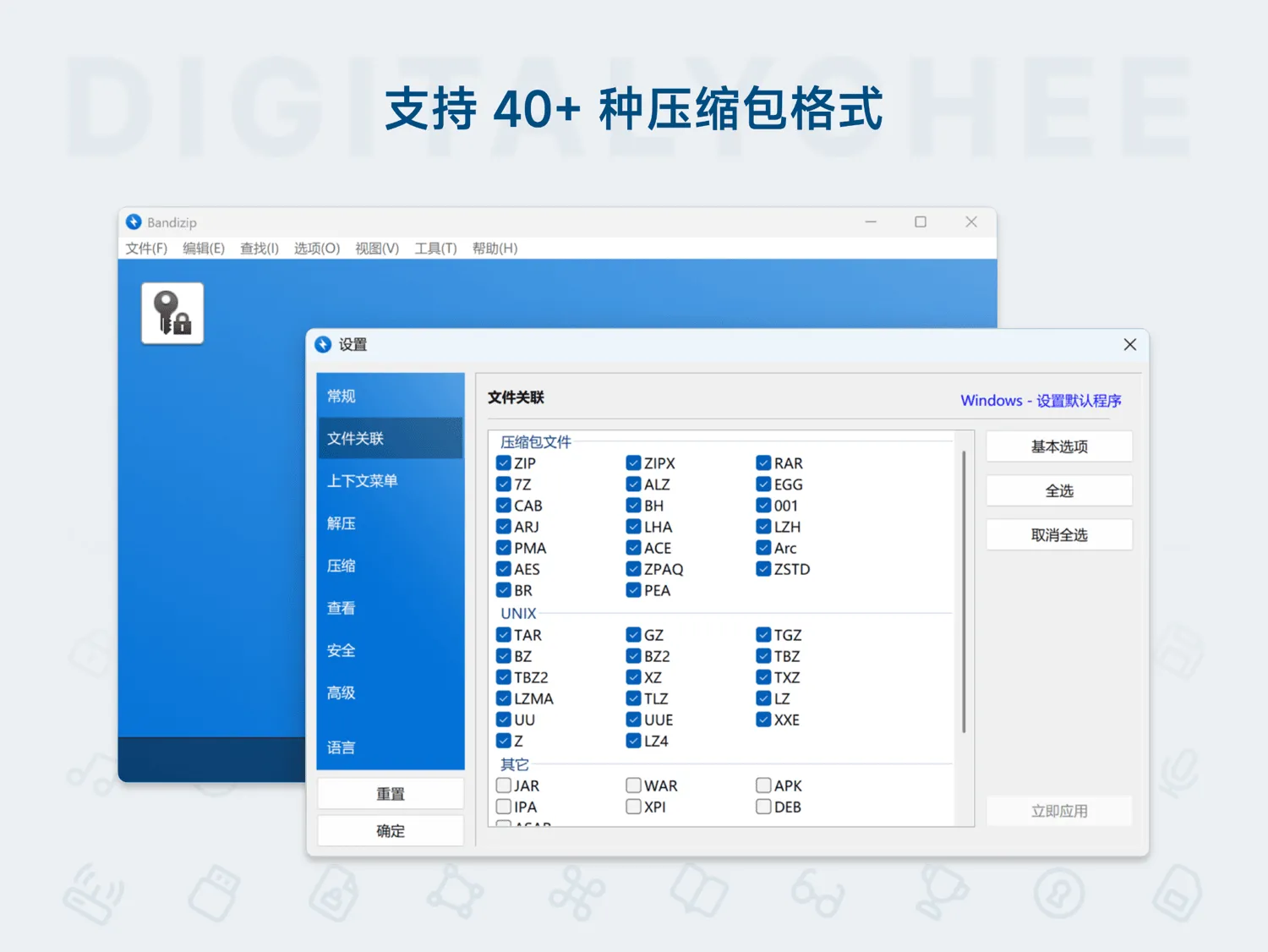Open Windows - 设置默认程序 link

(x=1041, y=401)
